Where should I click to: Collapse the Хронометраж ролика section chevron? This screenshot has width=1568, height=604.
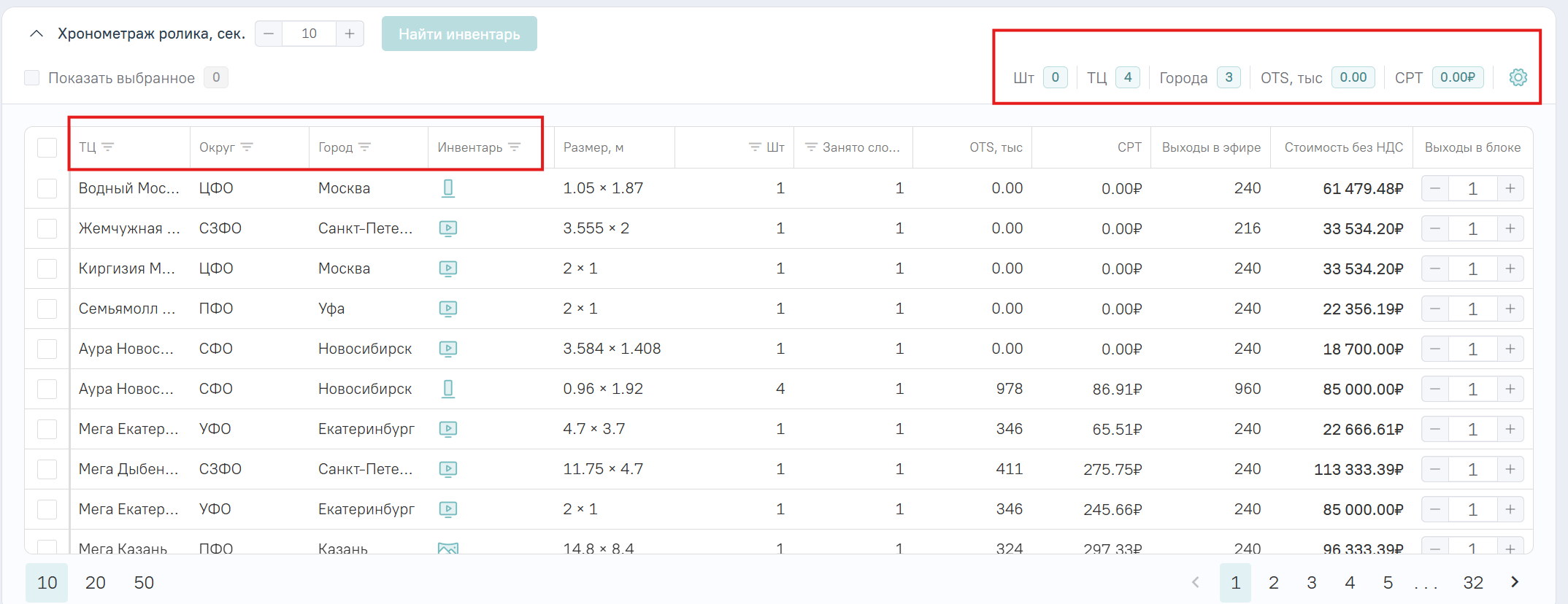tap(36, 34)
